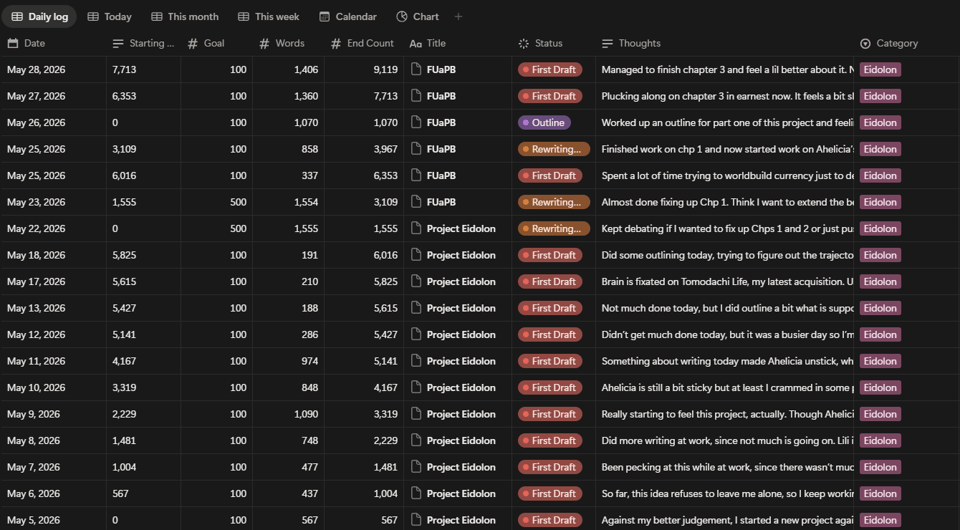Click the page icon in May 5 row
960x530 pixels.
click(416, 520)
